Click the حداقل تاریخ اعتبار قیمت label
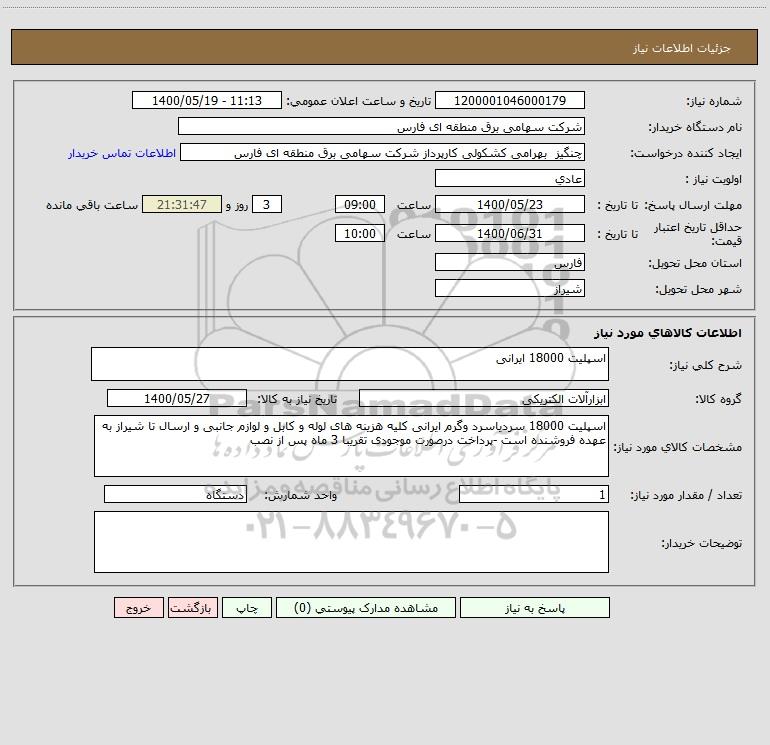 coord(698,234)
